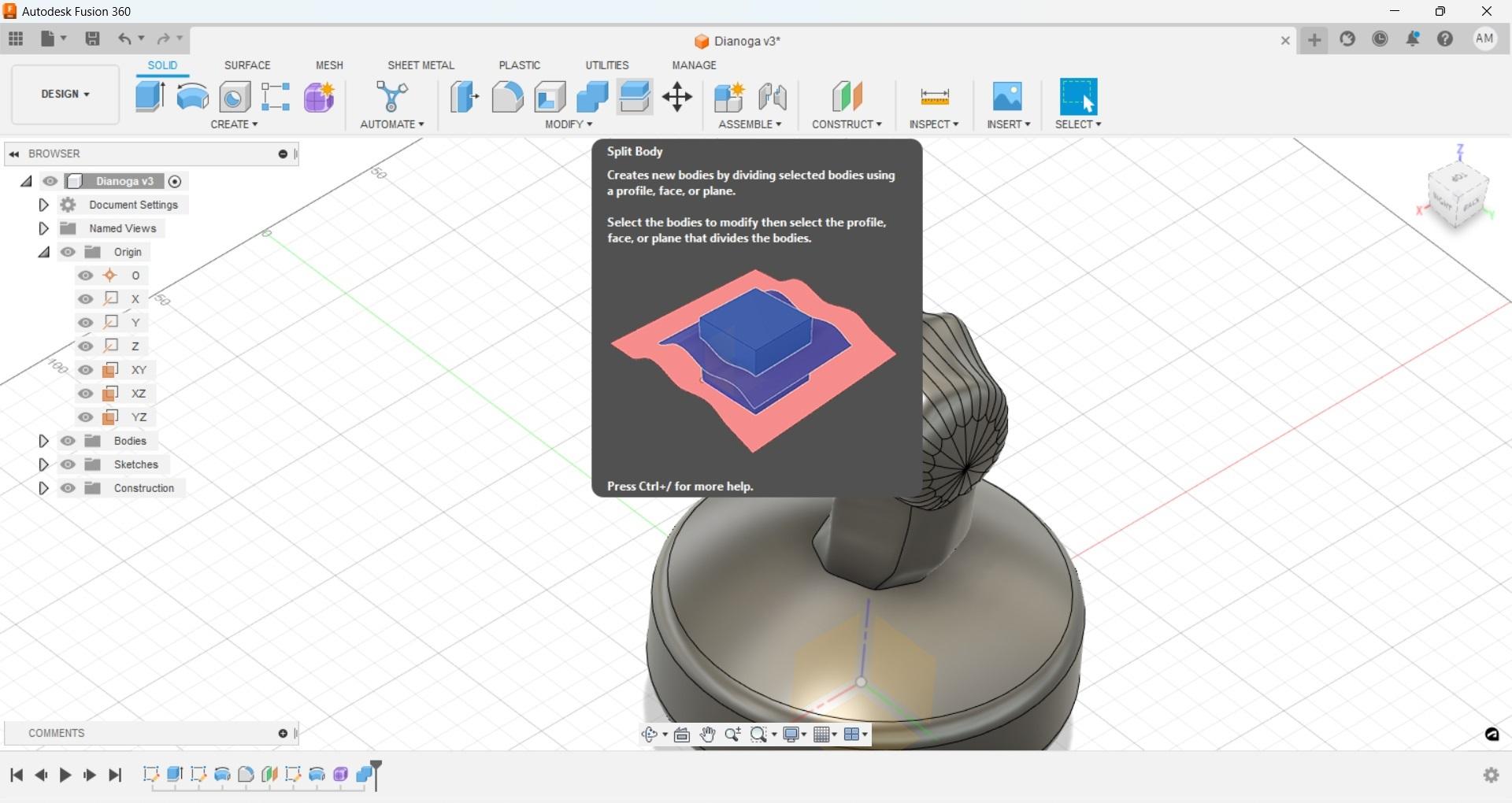Image resolution: width=1512 pixels, height=803 pixels.
Task: Select the Extrude tool in the Create panel
Action: pyautogui.click(x=150, y=97)
